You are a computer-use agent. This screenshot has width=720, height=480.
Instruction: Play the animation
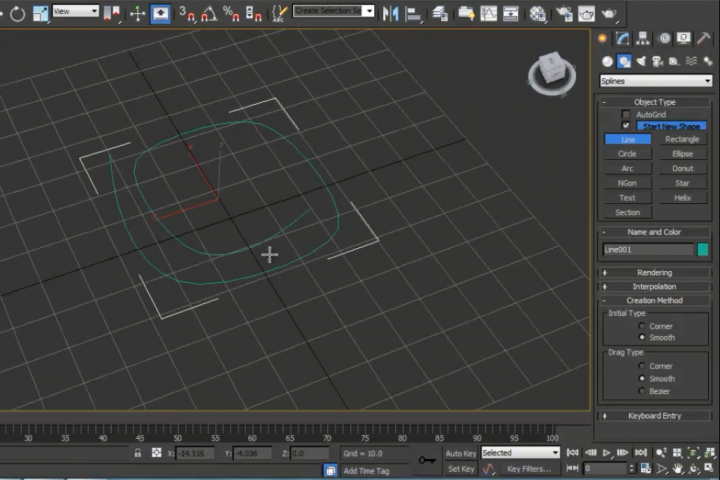coord(606,453)
